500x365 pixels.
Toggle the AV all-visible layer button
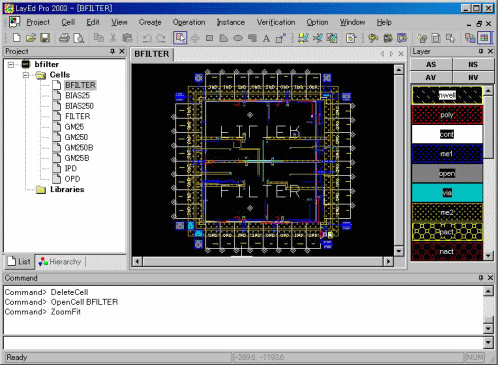(x=431, y=77)
